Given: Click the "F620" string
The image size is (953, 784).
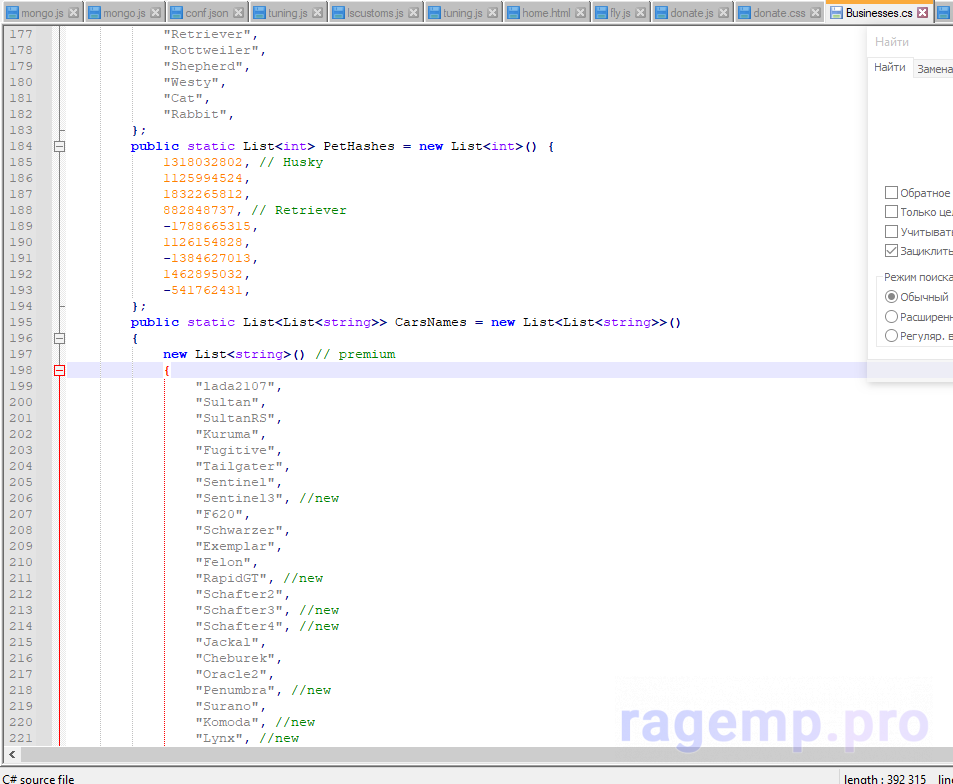Looking at the screenshot, I should pyautogui.click(x=219, y=514).
